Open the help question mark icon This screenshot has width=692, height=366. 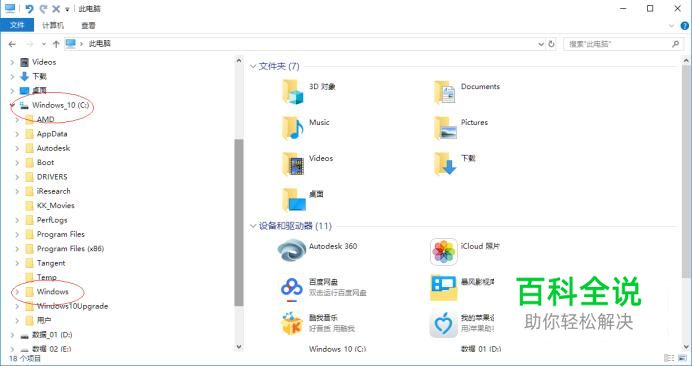[684, 26]
